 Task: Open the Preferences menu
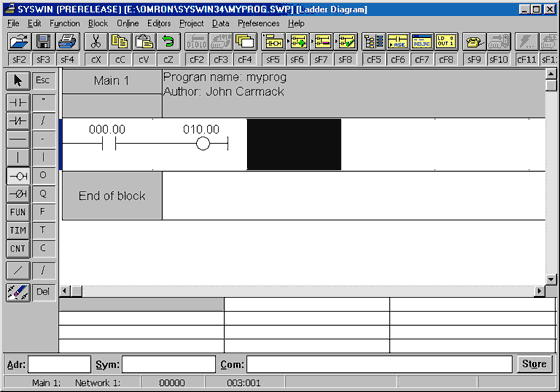pyautogui.click(x=259, y=24)
